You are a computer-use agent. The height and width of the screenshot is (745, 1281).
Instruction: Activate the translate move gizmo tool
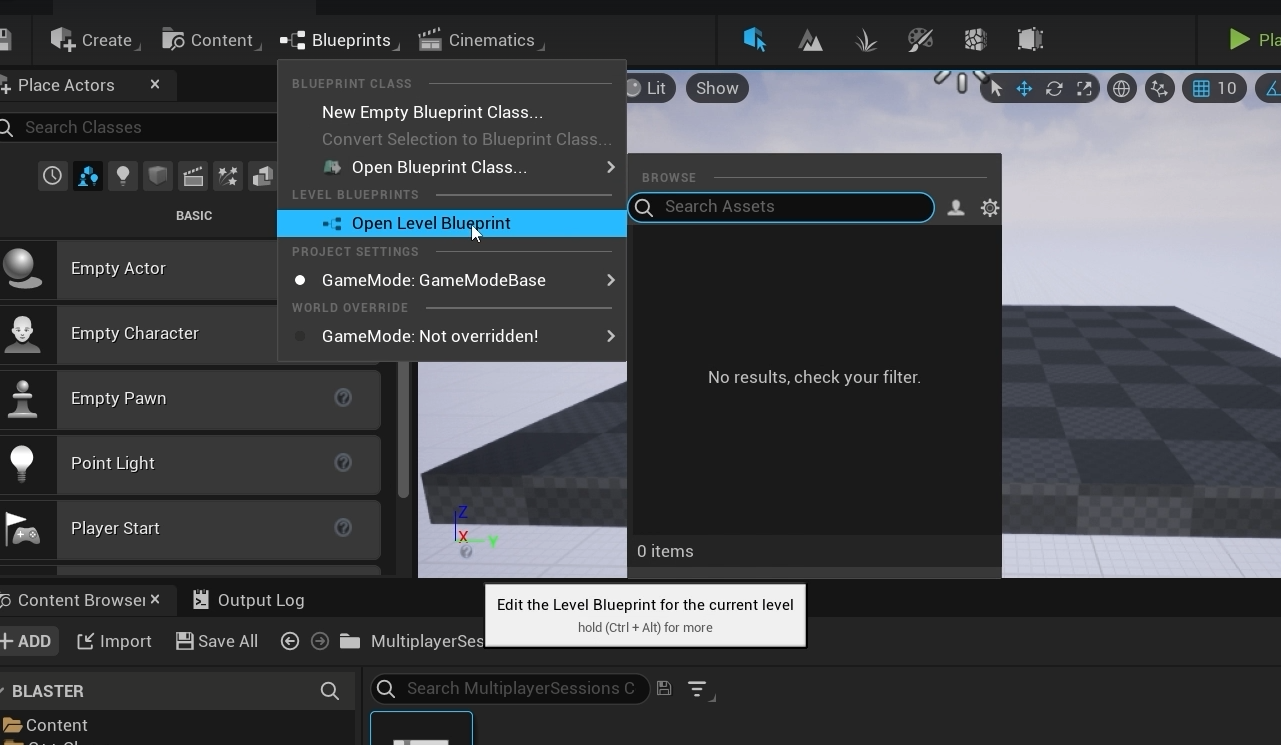pyautogui.click(x=1024, y=88)
